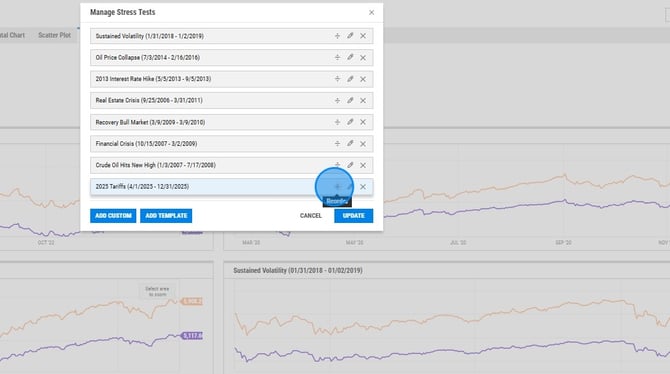The width and height of the screenshot is (670, 374).
Task: Click Sustained Volatility chart title in background
Action: (x=298, y=271)
